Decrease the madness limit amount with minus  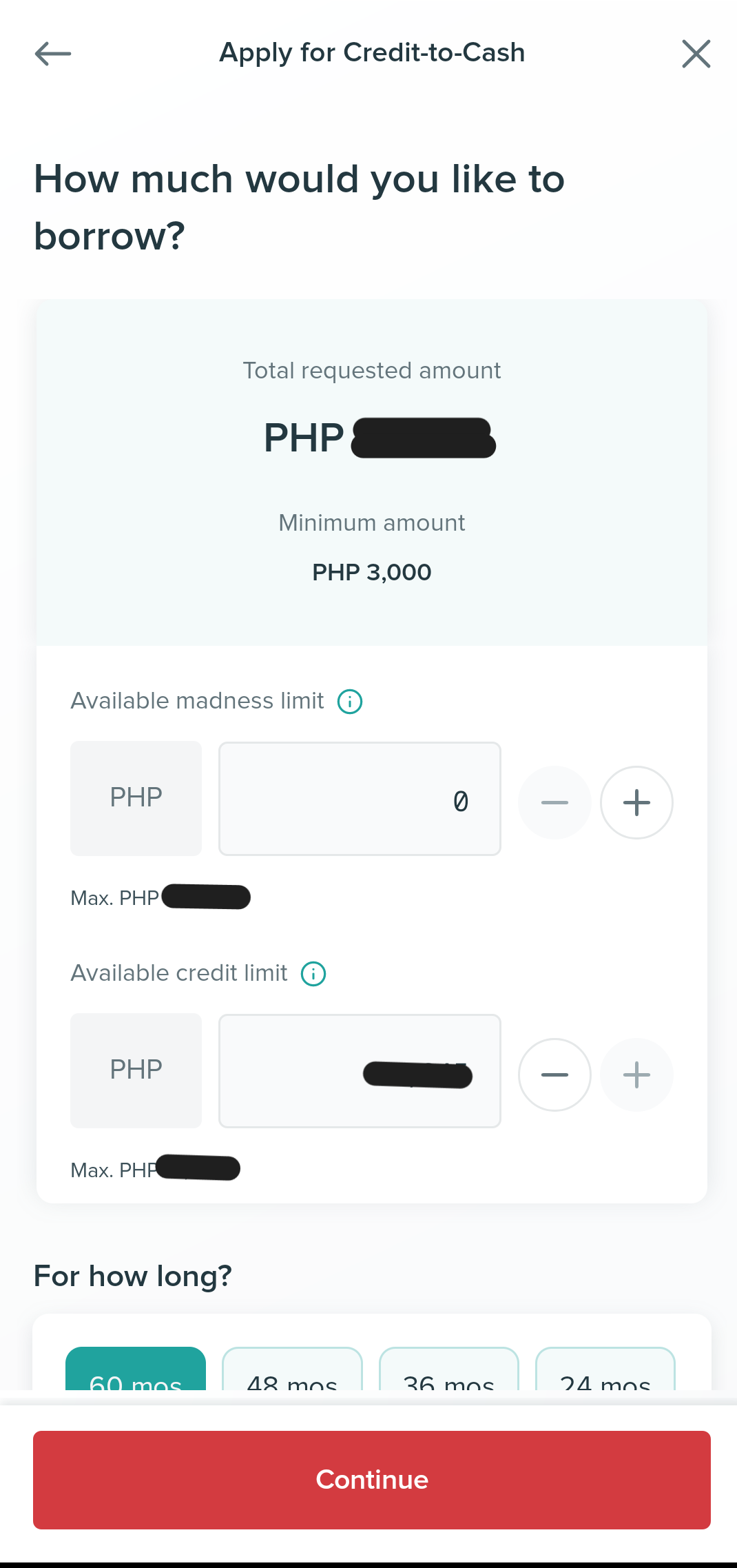pos(554,802)
